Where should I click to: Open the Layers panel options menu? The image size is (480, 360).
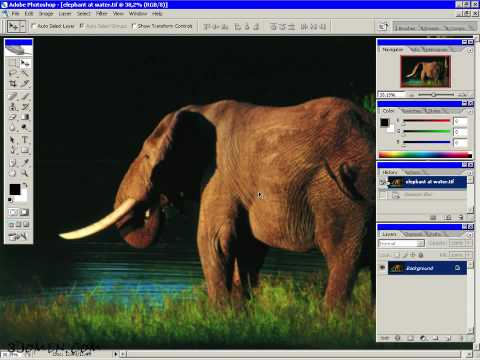(470, 235)
